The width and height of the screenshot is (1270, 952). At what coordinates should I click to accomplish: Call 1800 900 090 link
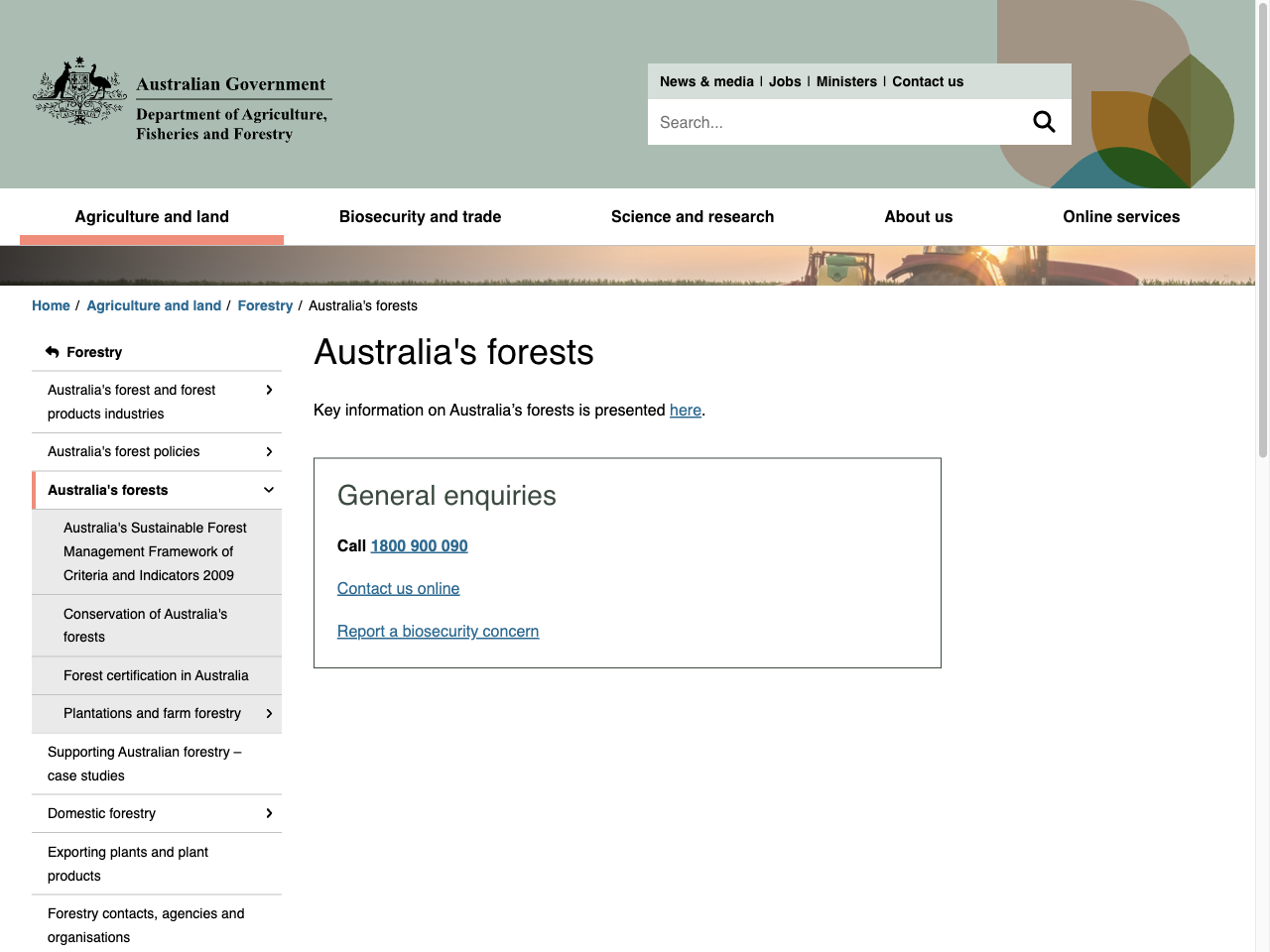pos(419,545)
